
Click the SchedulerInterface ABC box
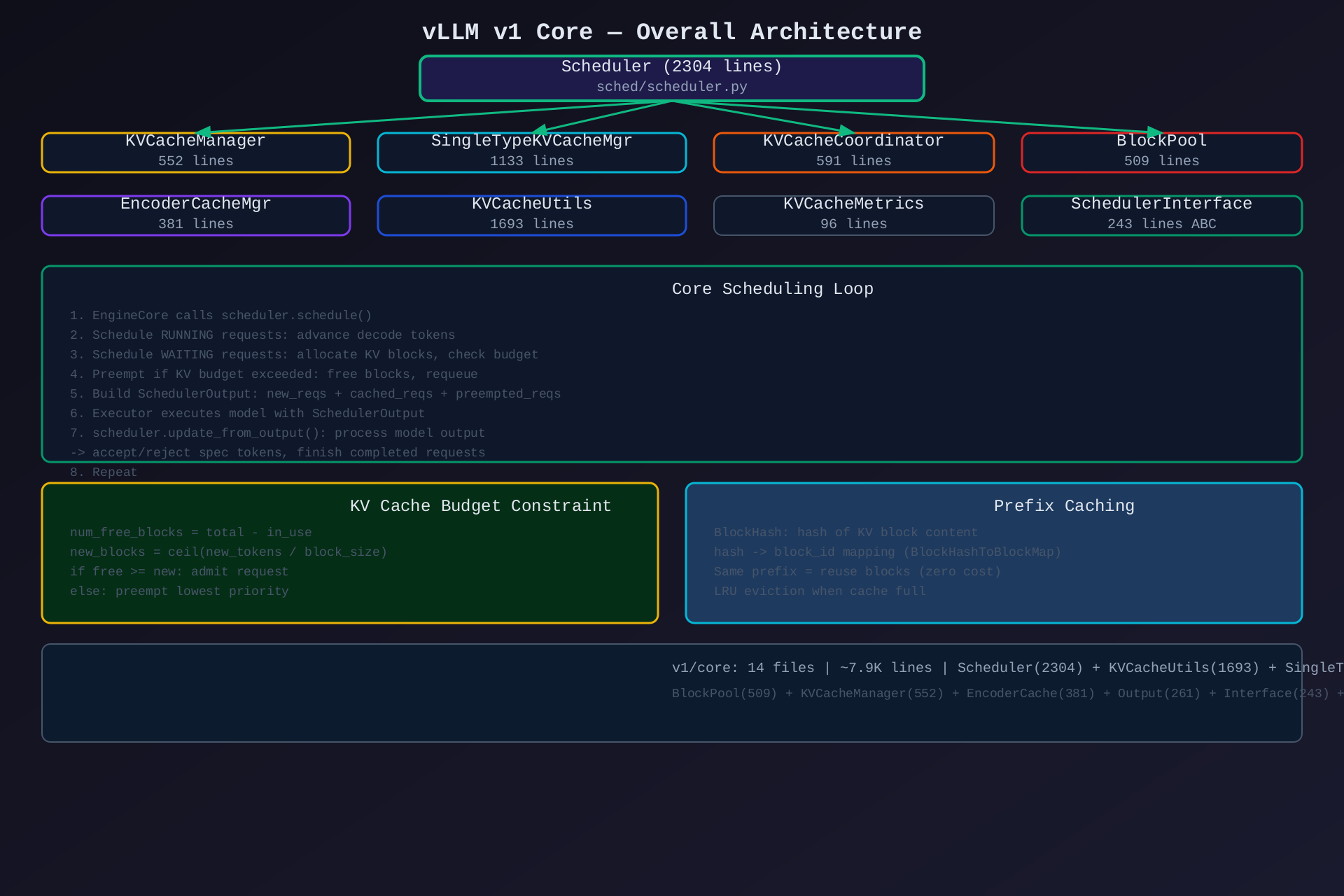pyautogui.click(x=1161, y=215)
